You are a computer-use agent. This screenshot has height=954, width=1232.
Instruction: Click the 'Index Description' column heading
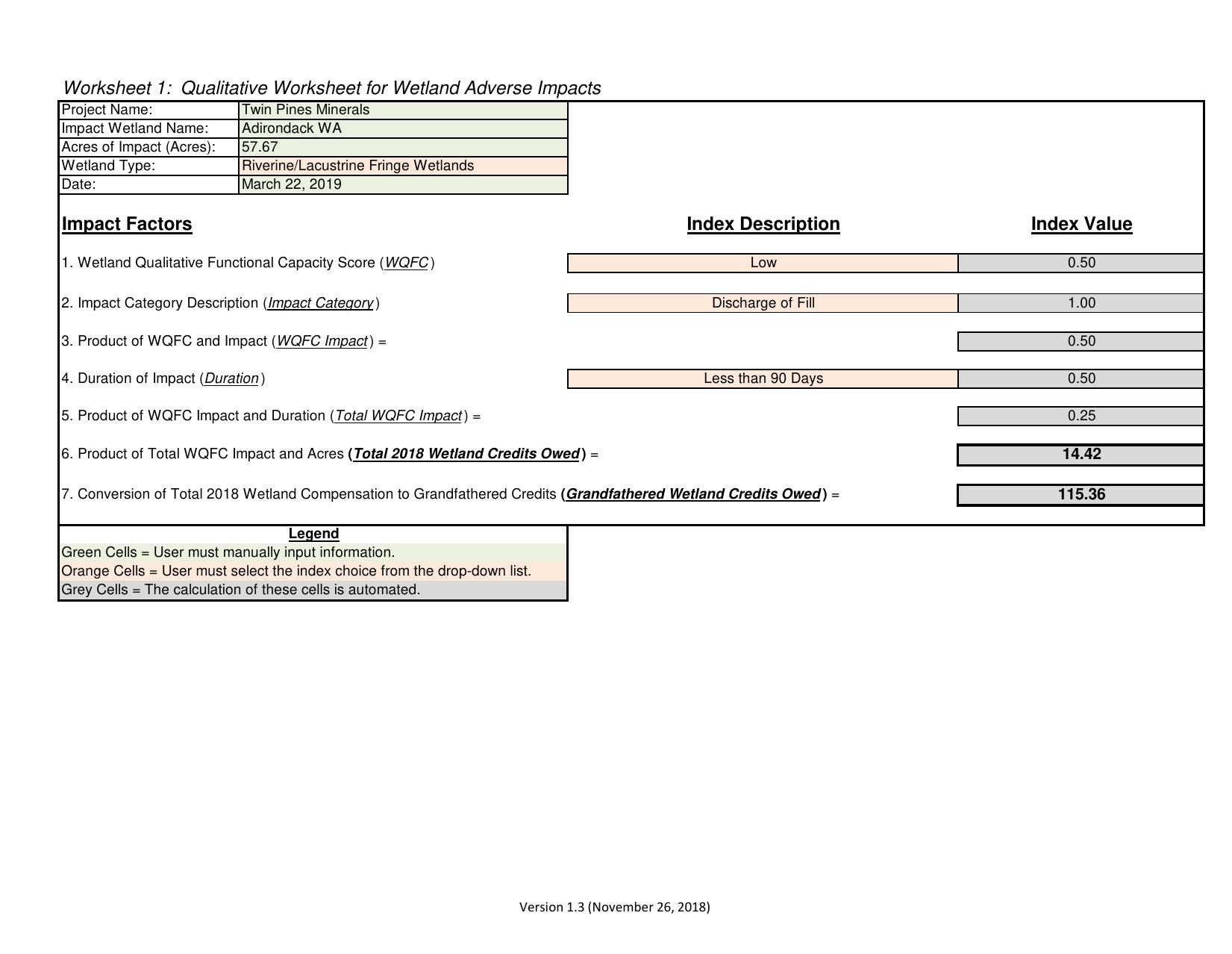763,224
